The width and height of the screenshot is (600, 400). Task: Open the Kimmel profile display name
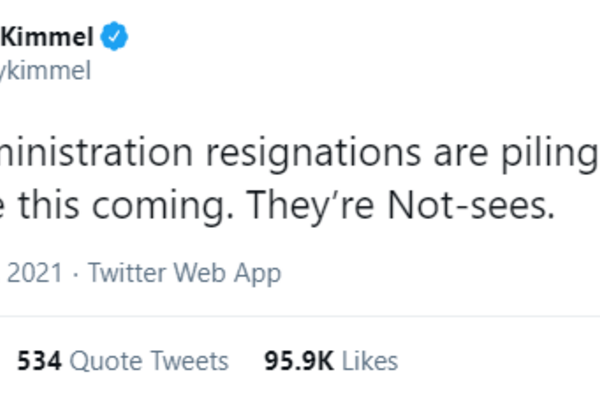coord(48,38)
